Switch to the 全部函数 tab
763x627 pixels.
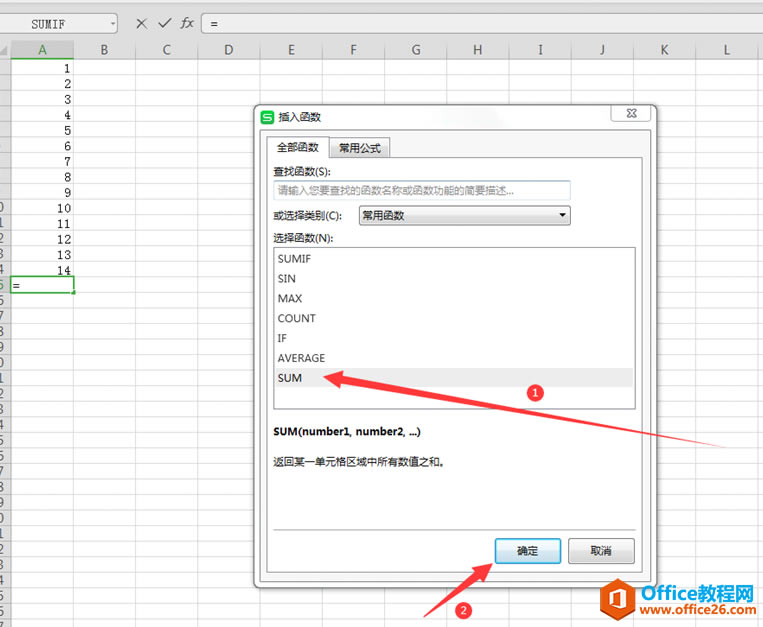point(298,147)
